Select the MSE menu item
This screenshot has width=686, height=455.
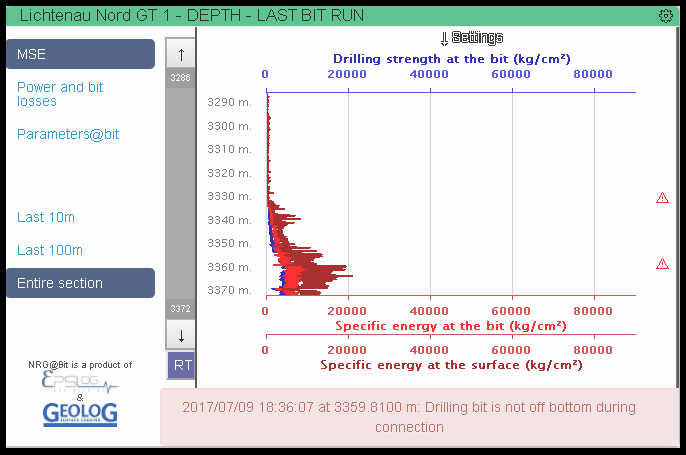point(80,54)
